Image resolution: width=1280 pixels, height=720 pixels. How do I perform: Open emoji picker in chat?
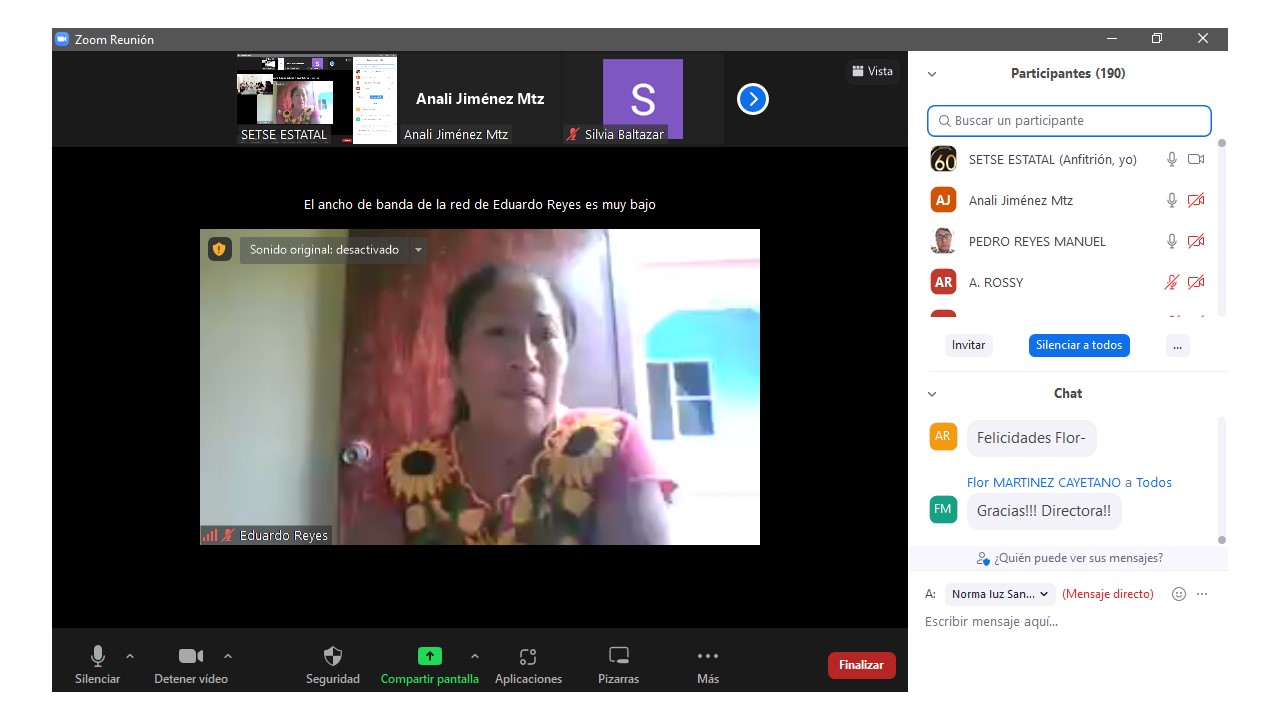pyautogui.click(x=1179, y=594)
